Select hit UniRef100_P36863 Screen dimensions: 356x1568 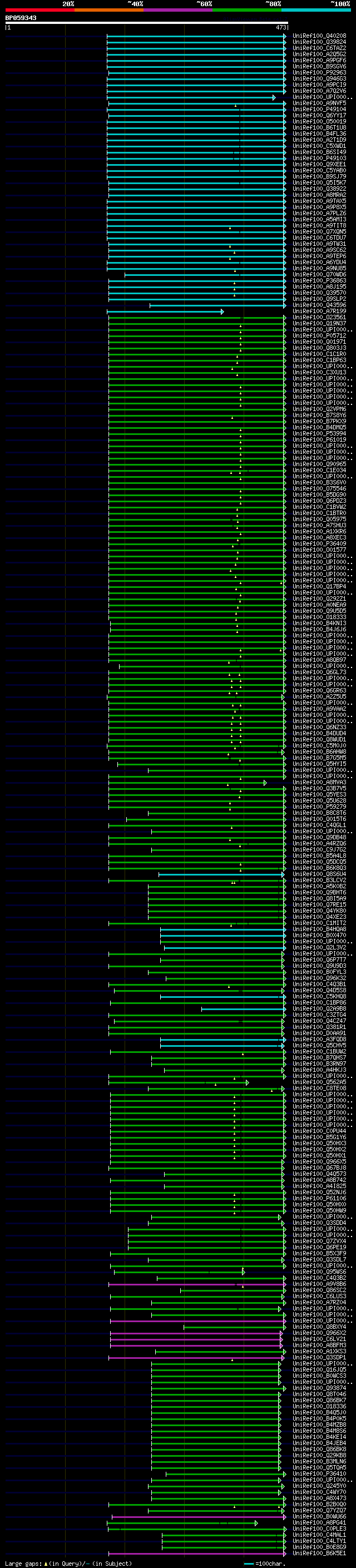point(319,280)
